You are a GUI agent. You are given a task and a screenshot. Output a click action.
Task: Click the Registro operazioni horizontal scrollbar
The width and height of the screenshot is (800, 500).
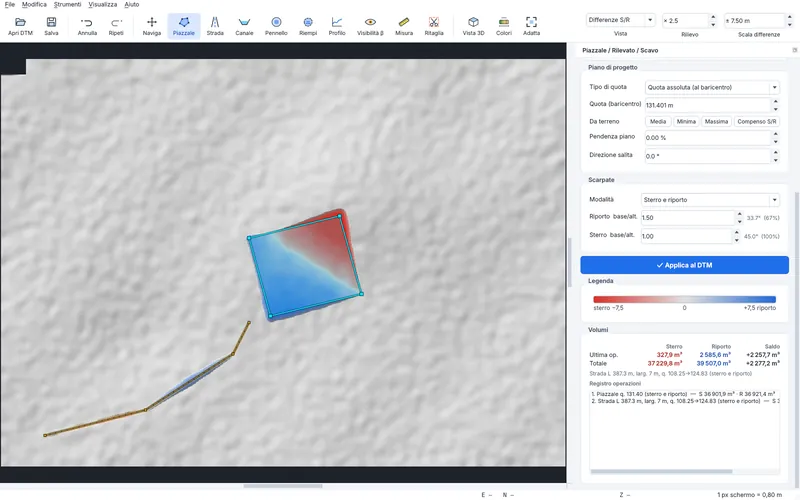pos(661,471)
